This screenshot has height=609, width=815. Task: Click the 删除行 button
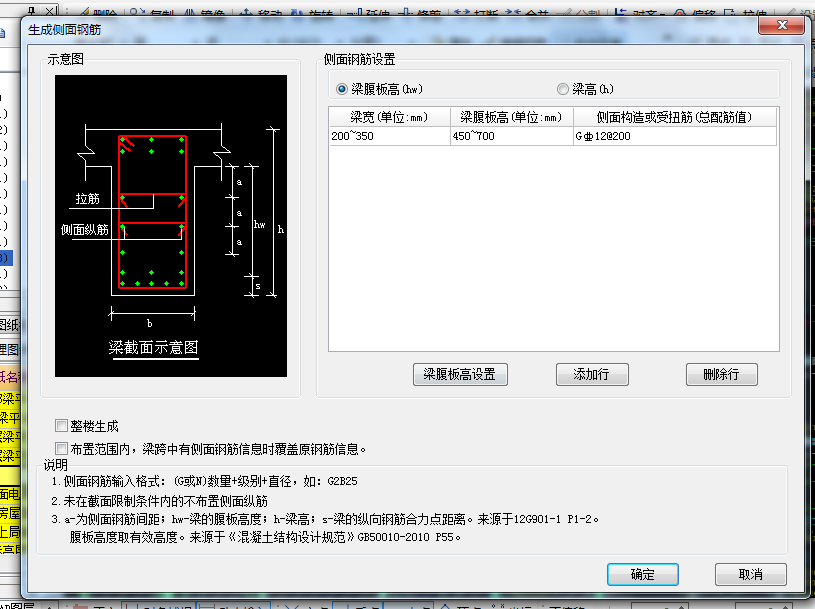(x=721, y=374)
